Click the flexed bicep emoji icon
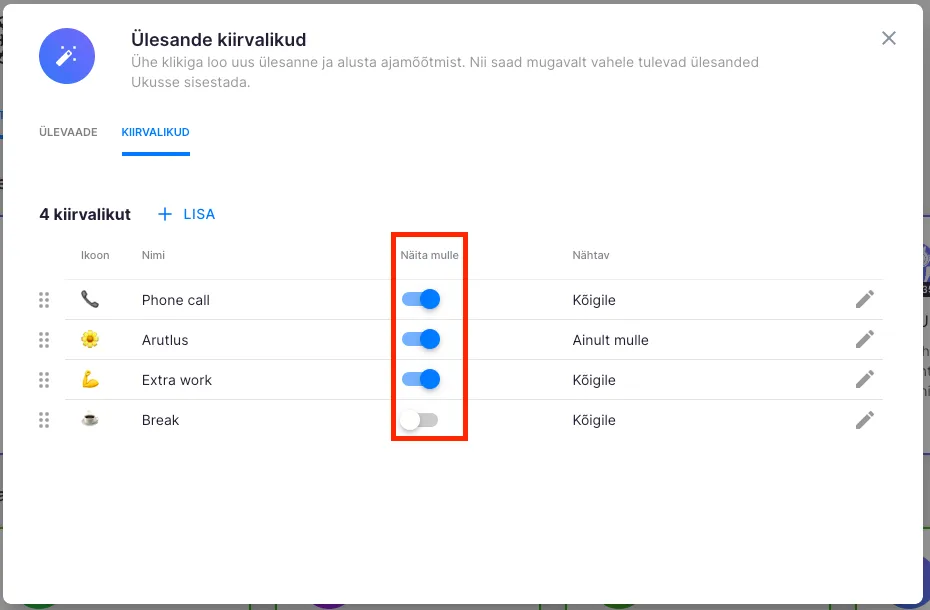Screen dimensions: 930x610 coord(90,380)
